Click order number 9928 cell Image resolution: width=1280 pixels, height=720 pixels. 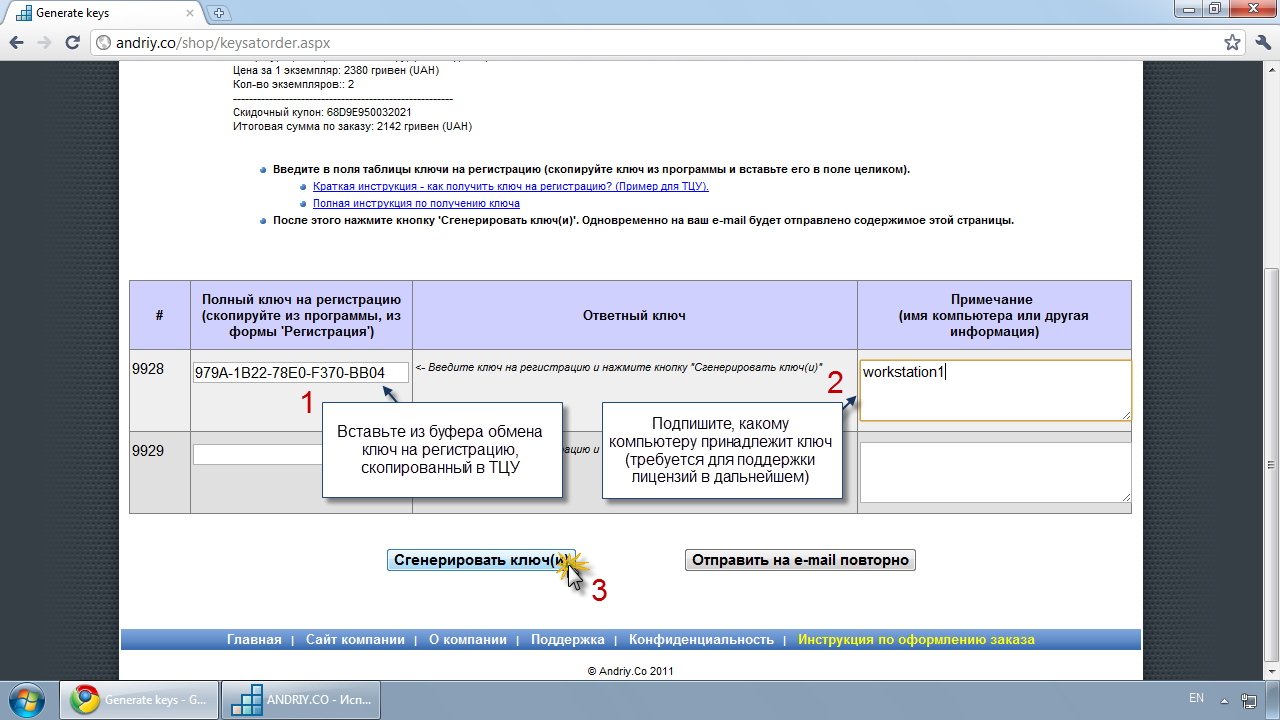(160, 390)
